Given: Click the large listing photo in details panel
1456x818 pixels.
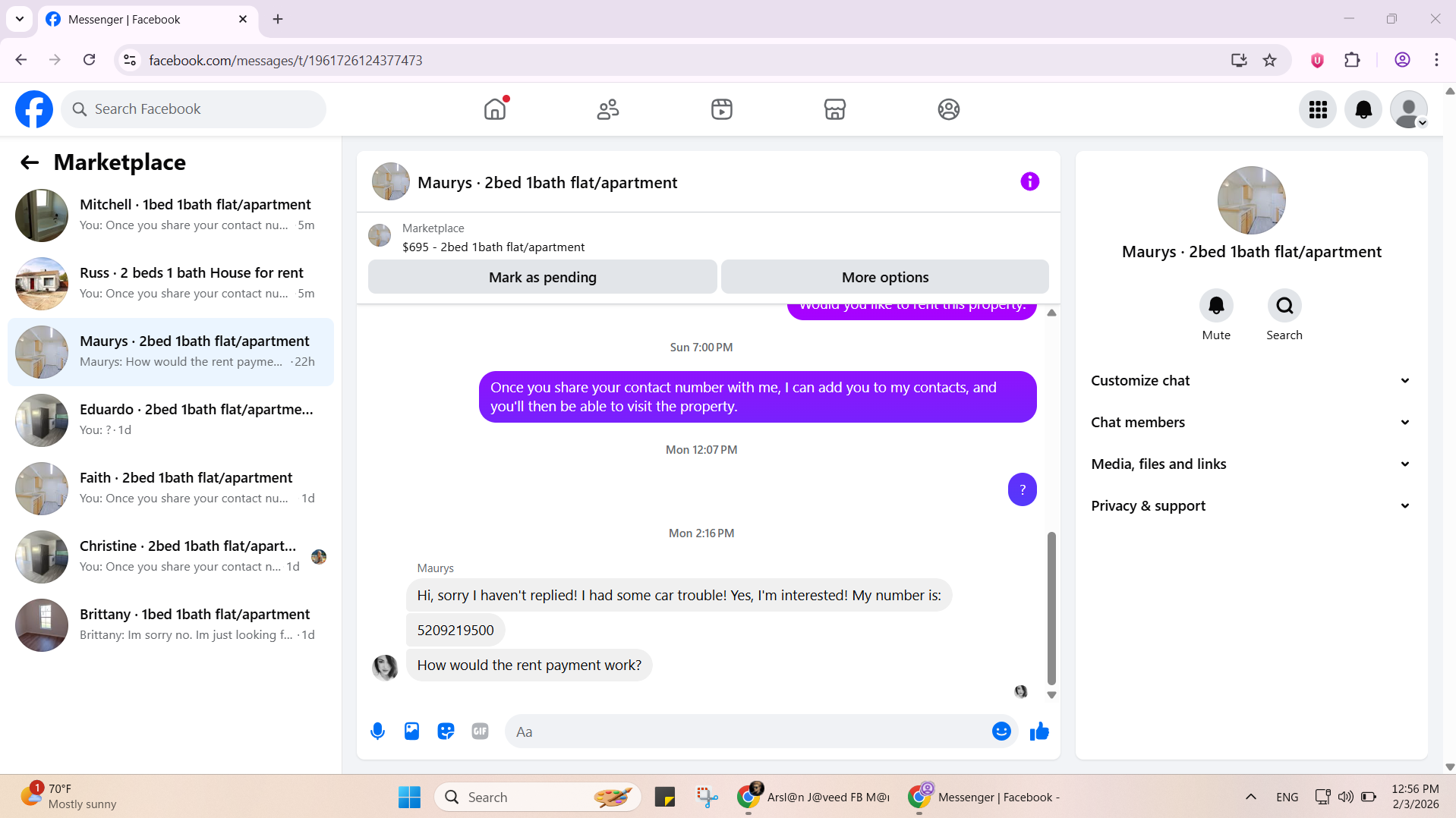Looking at the screenshot, I should tap(1251, 200).
